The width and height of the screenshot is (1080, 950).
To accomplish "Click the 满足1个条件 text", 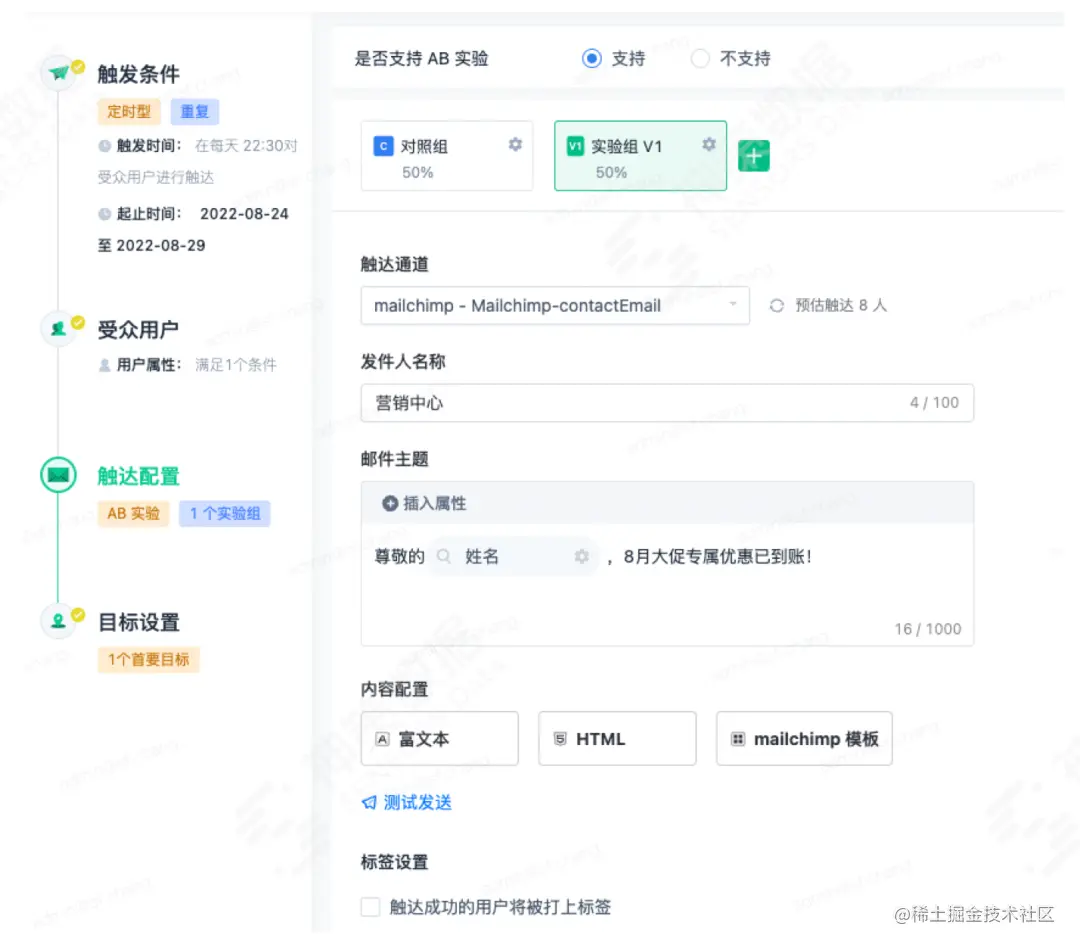I will coord(236,364).
